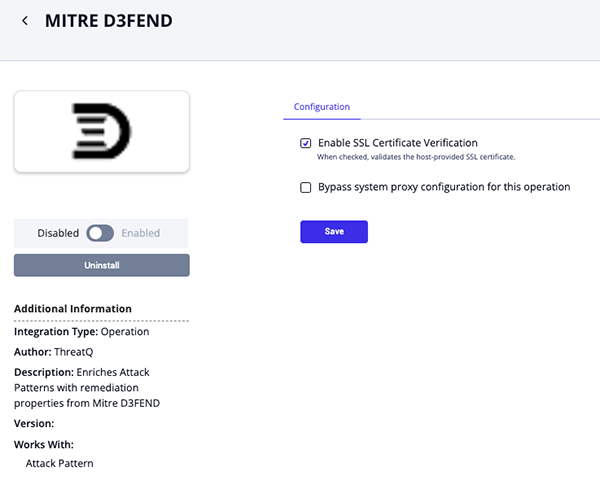Toggle the Disabled/Enabled switch
600x480 pixels.
(x=100, y=233)
